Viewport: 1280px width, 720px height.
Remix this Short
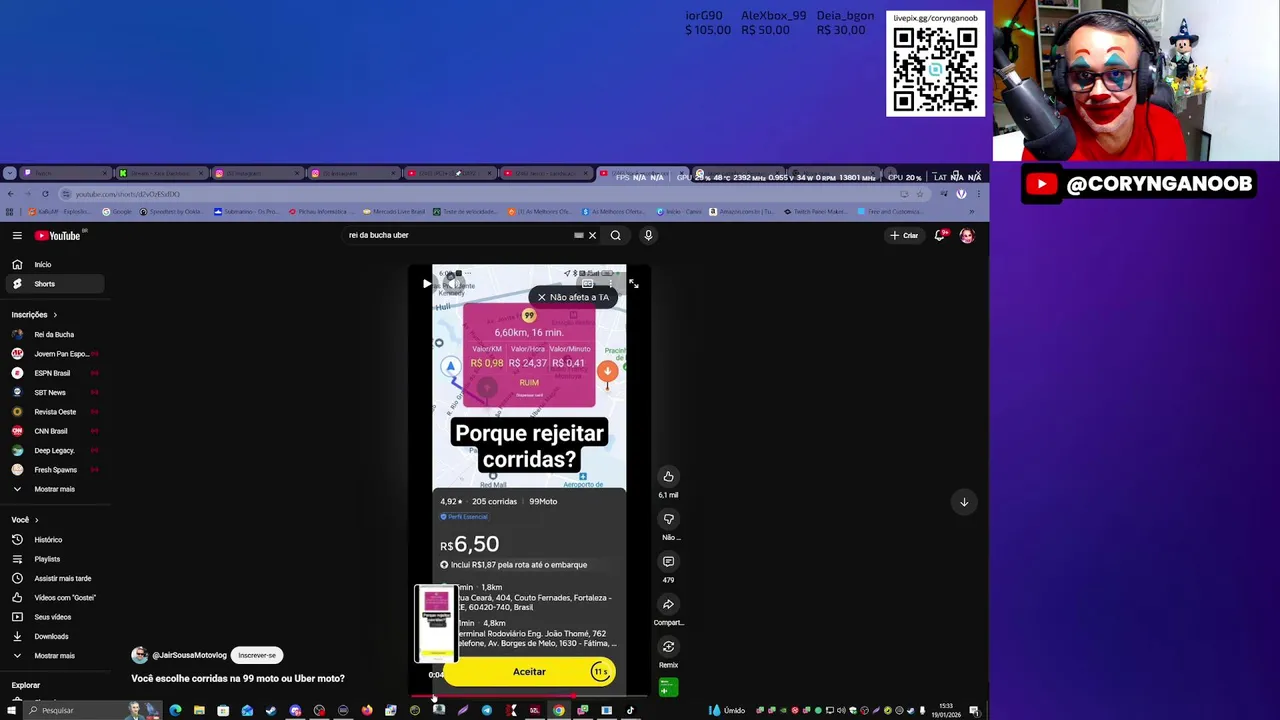tap(668, 647)
